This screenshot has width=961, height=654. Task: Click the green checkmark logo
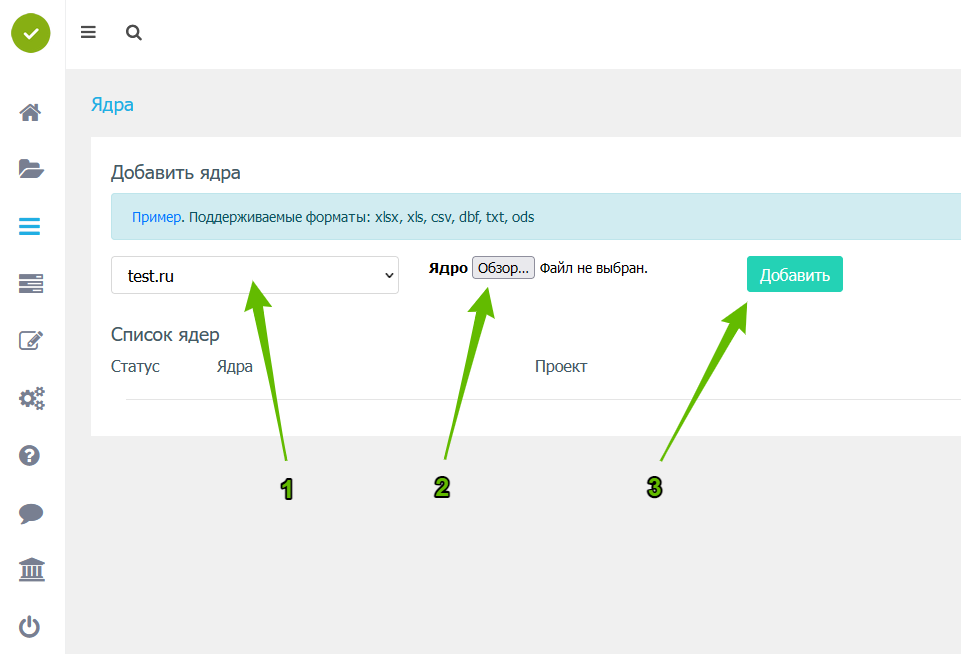[x=30, y=33]
